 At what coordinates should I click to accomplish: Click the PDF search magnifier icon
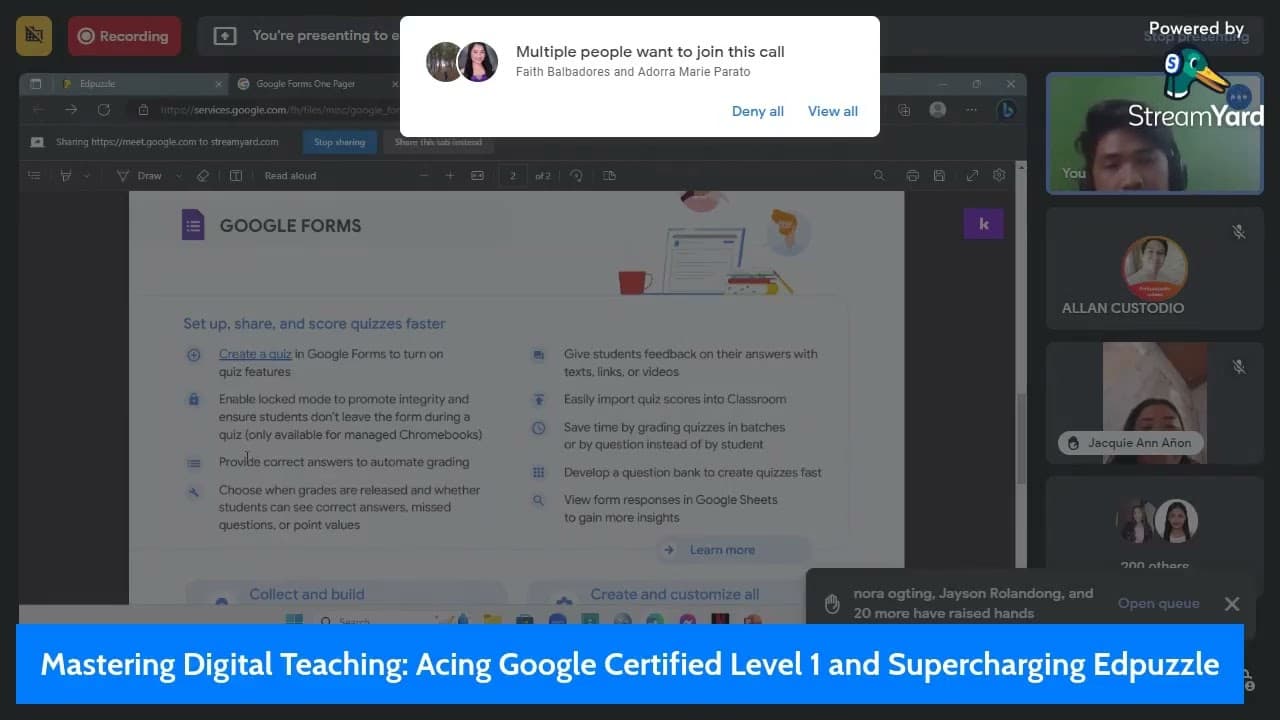[879, 176]
